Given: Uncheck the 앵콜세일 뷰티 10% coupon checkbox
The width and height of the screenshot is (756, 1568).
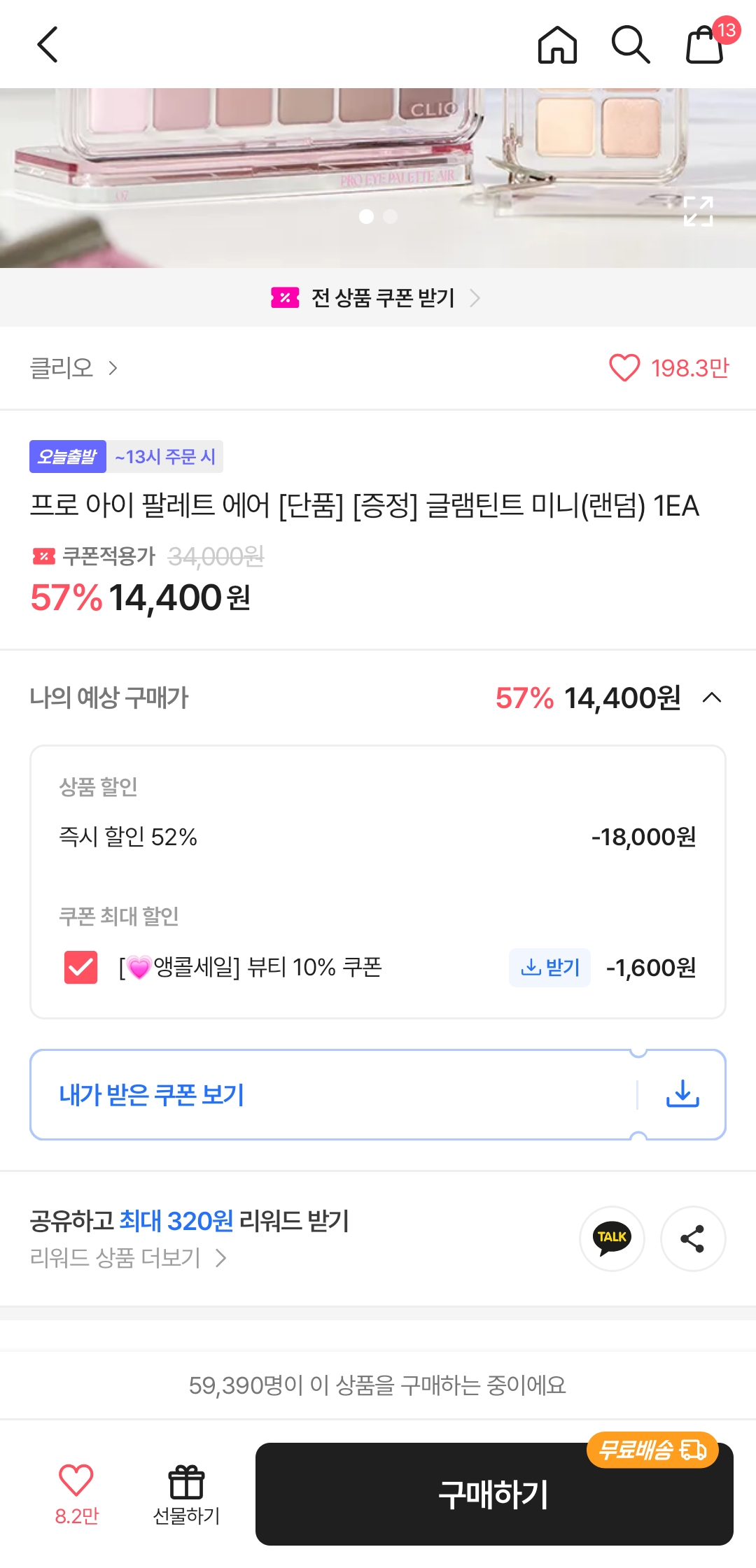Looking at the screenshot, I should [x=80, y=967].
